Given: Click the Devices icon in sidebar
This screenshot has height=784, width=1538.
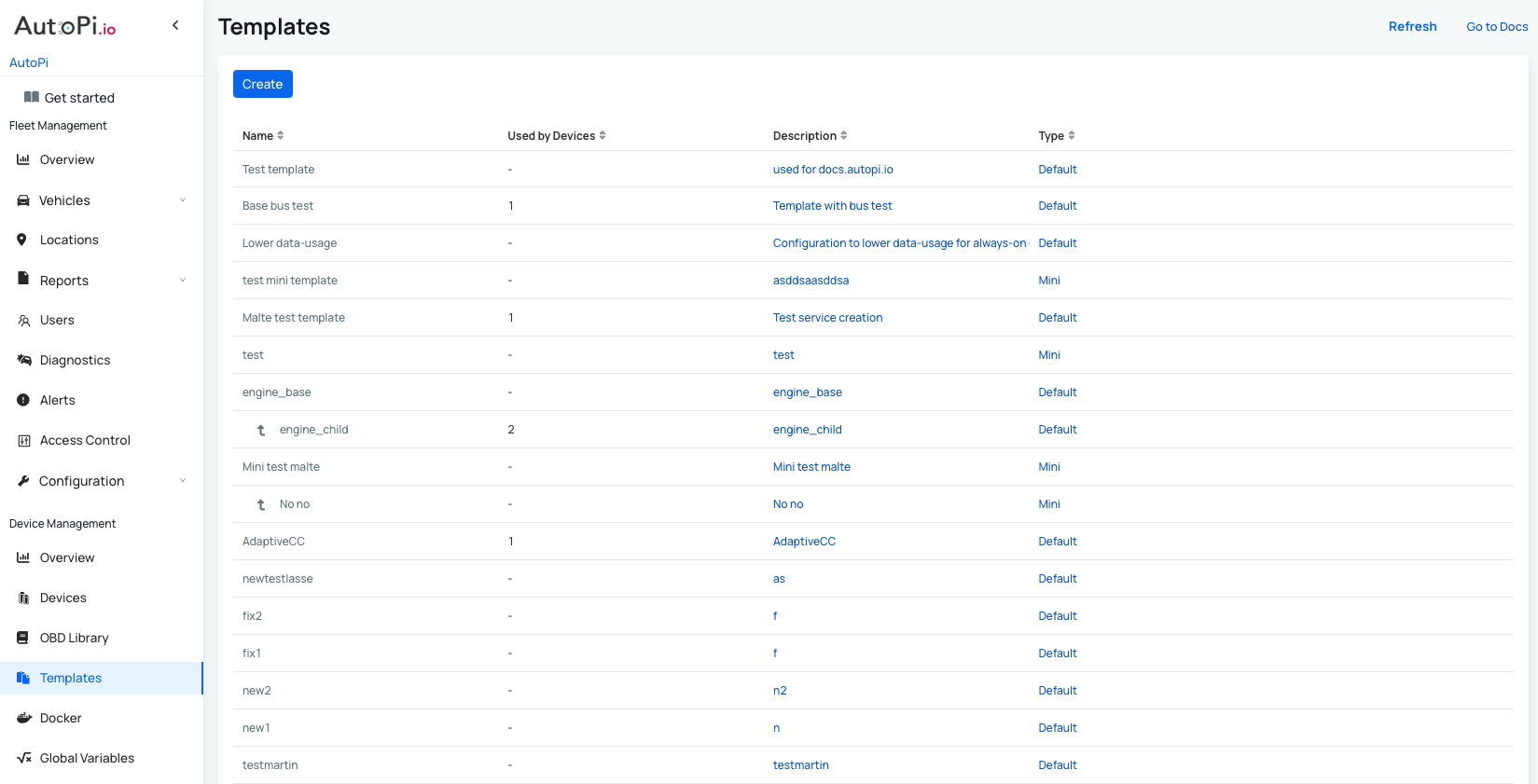Looking at the screenshot, I should click(x=24, y=598).
